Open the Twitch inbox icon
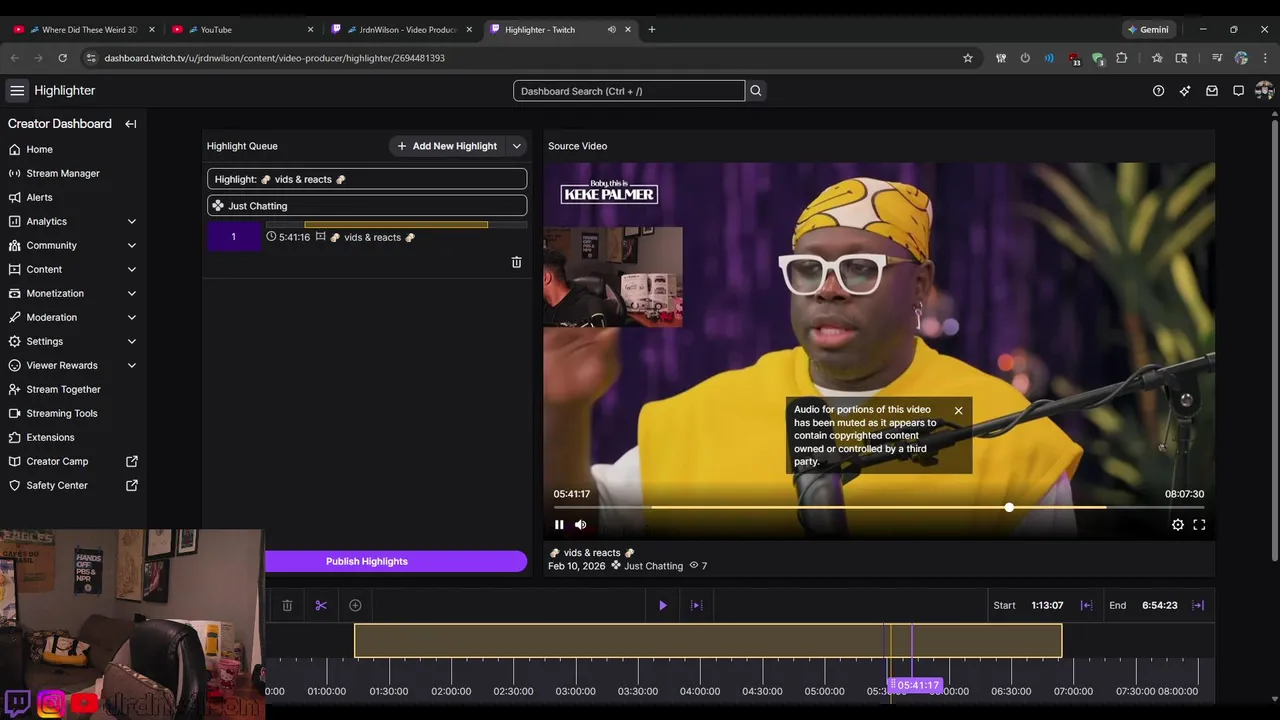Screen dimensions: 1280x720 (1212, 91)
